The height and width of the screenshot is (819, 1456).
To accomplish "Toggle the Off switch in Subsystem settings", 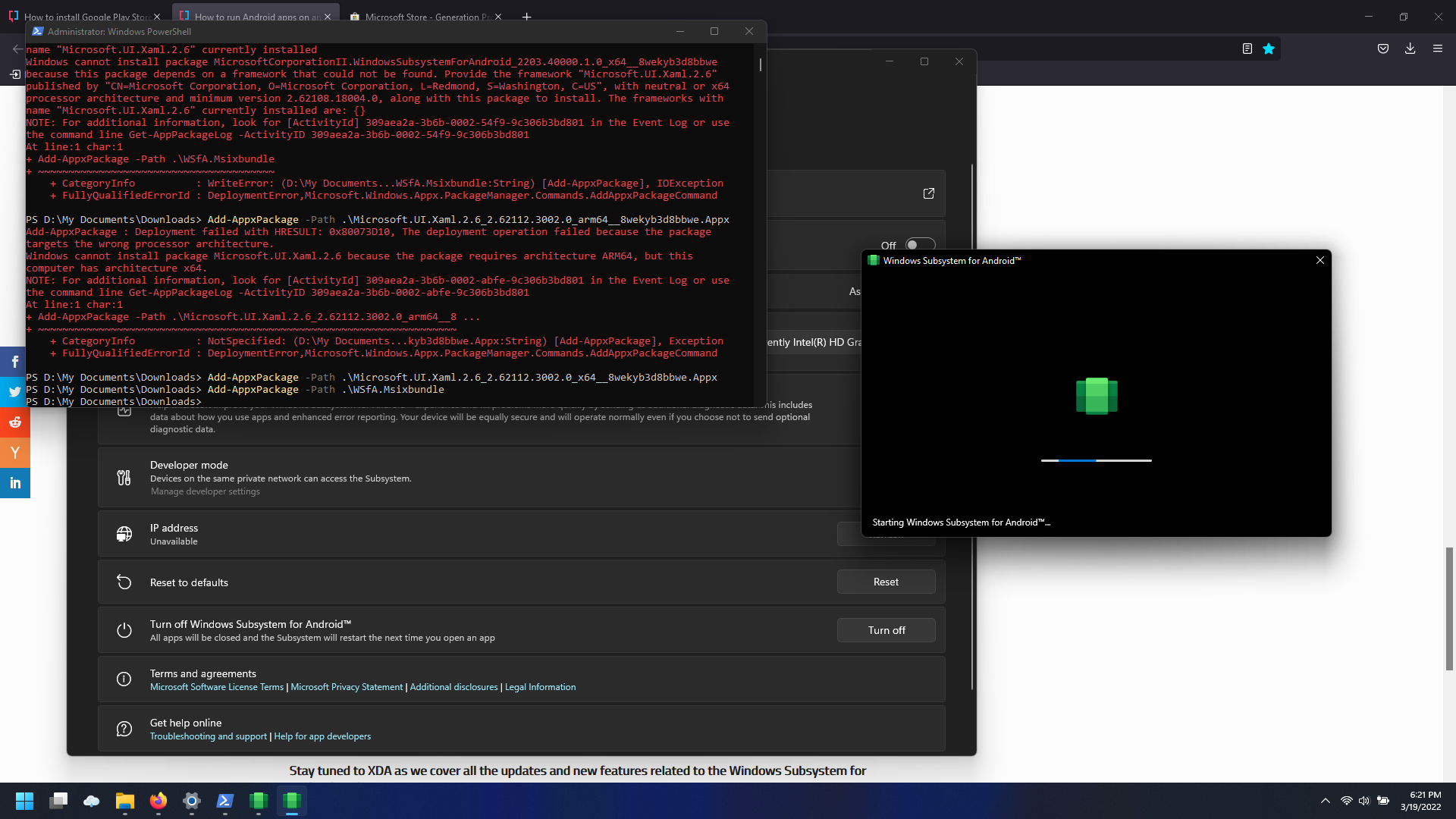I will click(920, 245).
